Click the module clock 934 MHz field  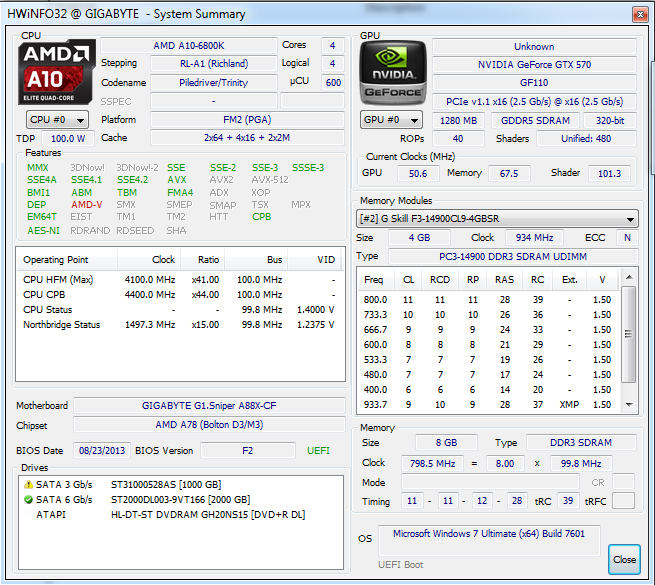click(534, 238)
